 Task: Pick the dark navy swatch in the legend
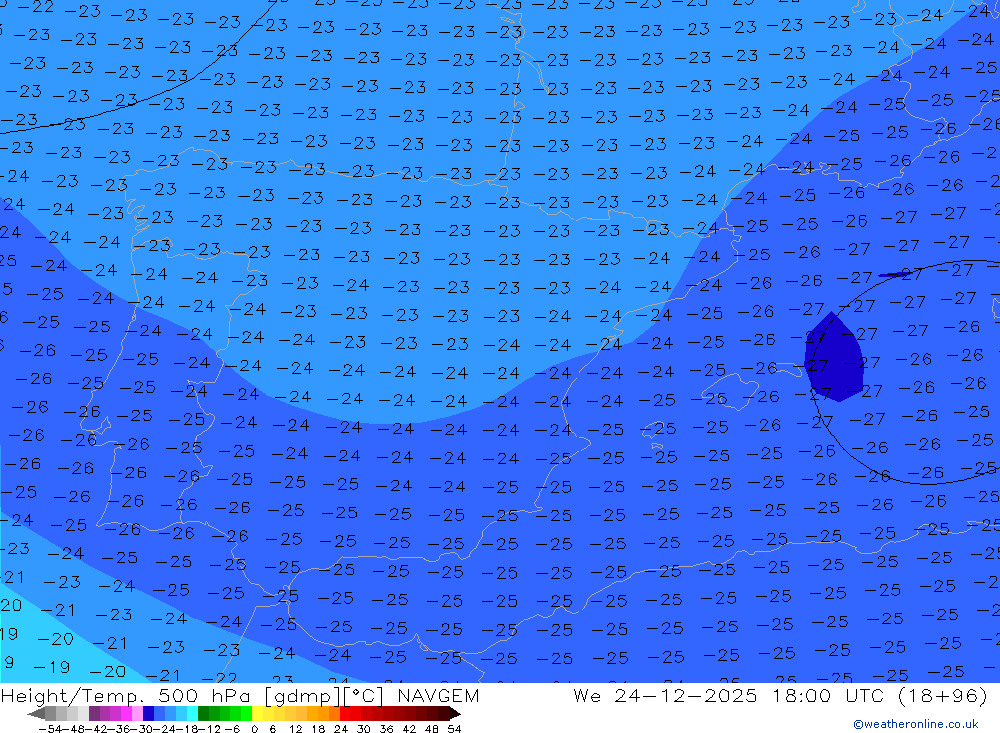(x=148, y=713)
